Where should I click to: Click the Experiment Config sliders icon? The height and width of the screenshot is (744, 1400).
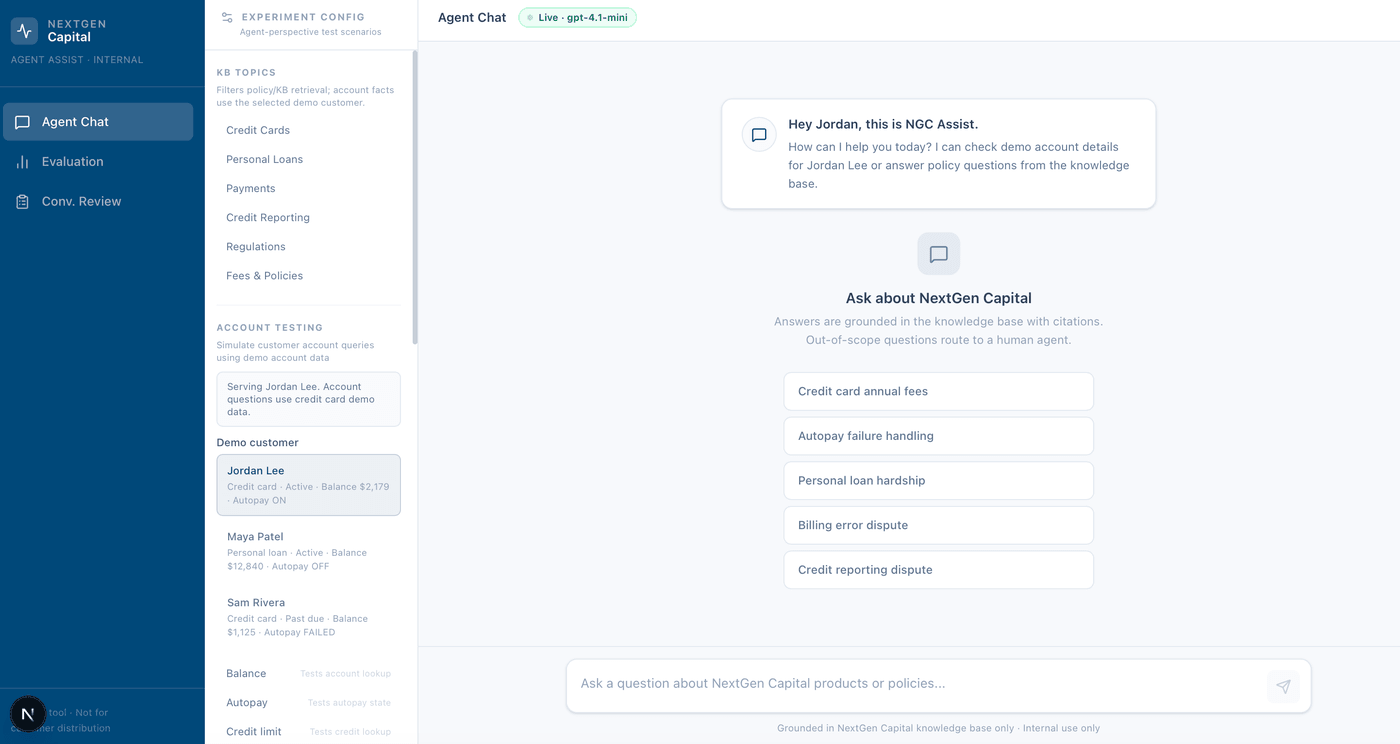point(227,17)
